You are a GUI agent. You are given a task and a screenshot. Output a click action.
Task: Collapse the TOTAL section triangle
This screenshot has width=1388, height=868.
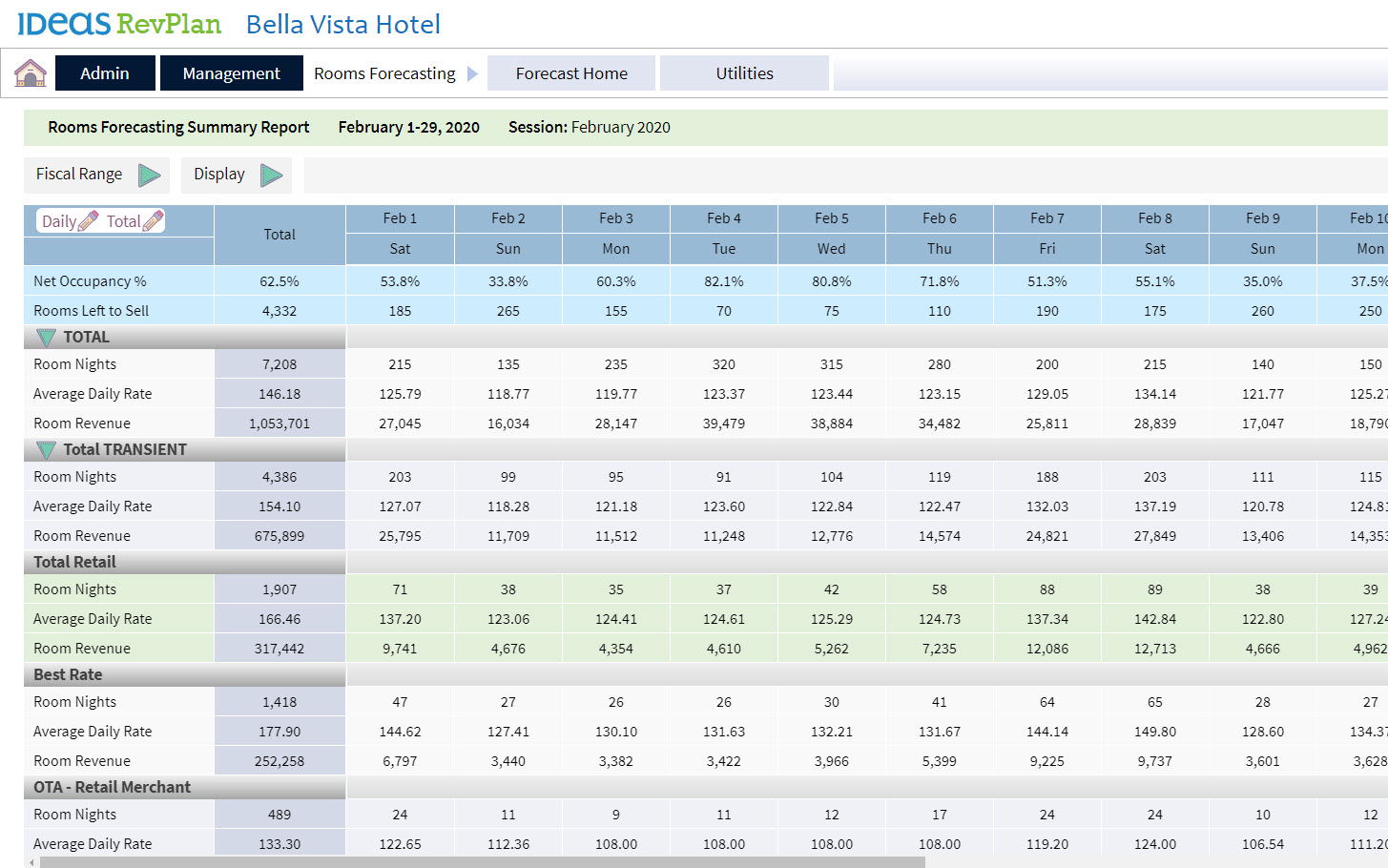tap(46, 338)
